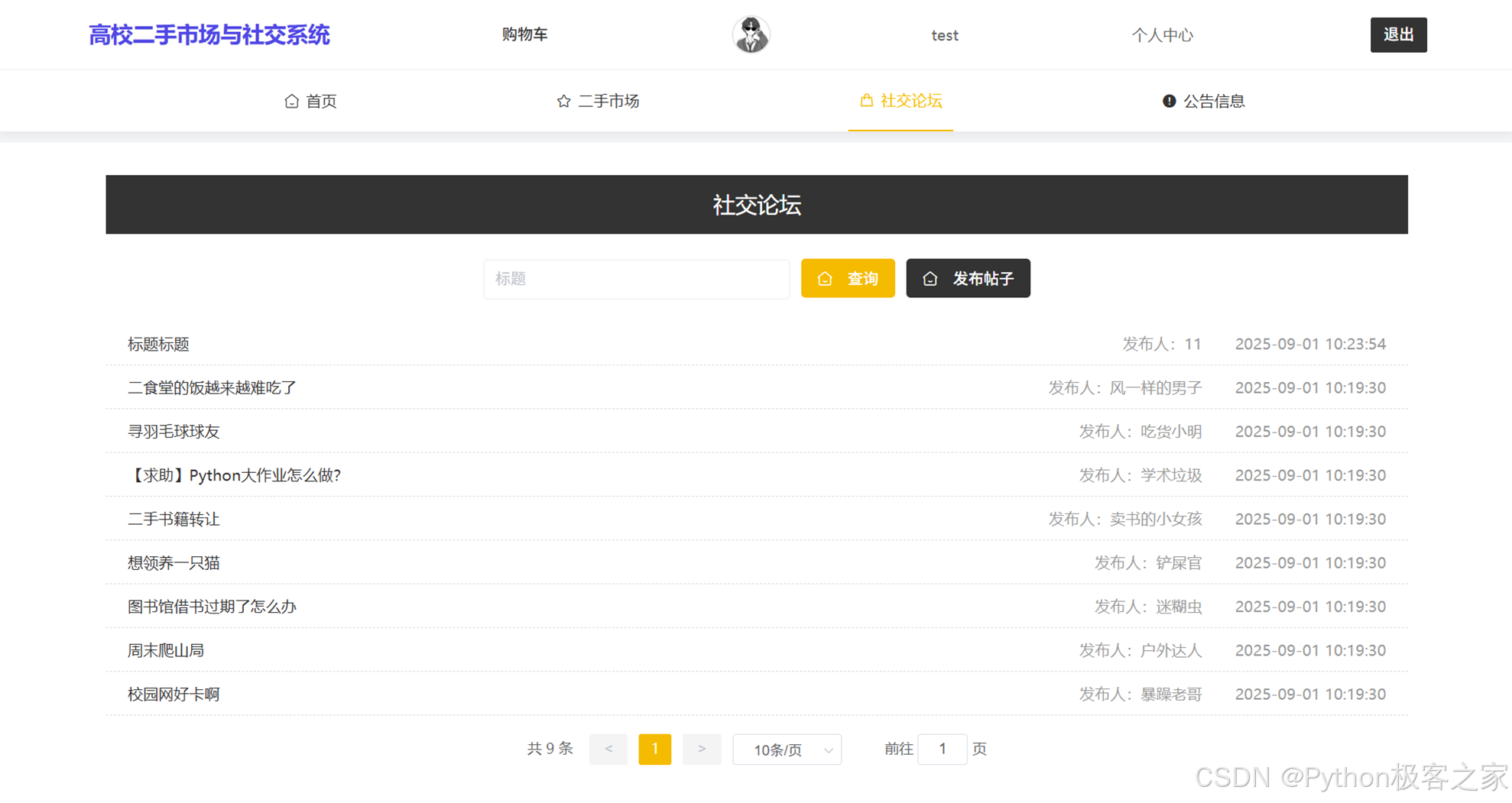Screen dimensions: 1512x803
Task: Open the 公告信息 tab
Action: 1203,101
